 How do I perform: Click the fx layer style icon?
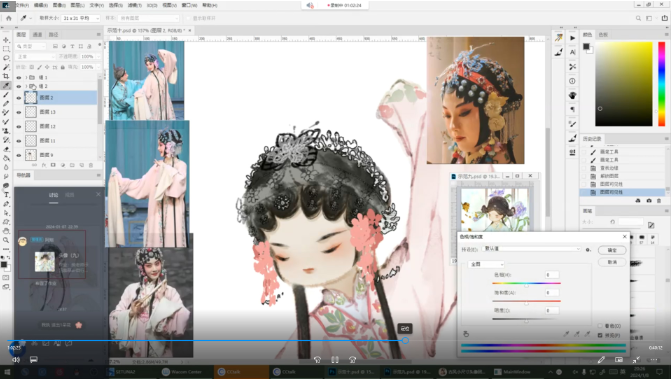44,165
